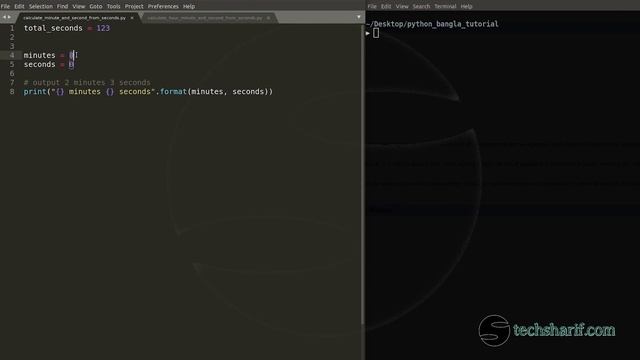
Task: Close the second inactive editor tab
Action: tap(268, 18)
